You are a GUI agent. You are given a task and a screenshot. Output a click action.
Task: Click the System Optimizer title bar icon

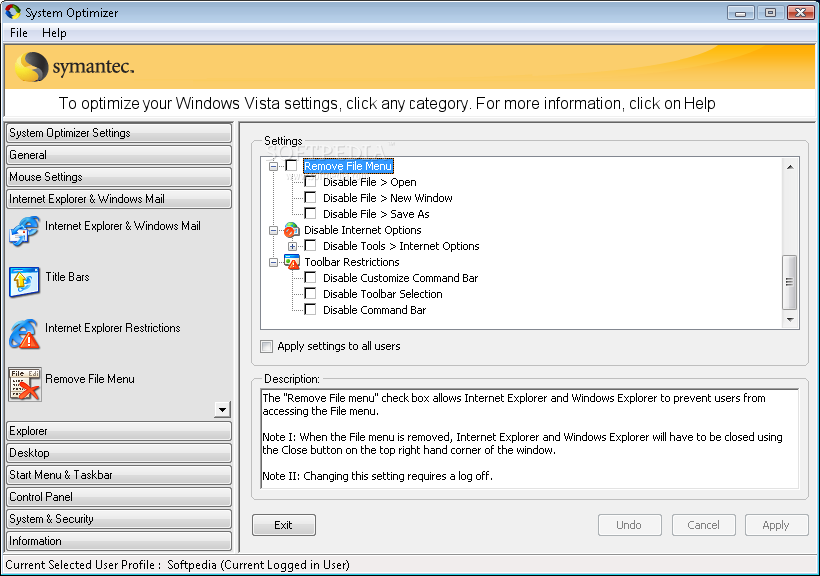(13, 12)
